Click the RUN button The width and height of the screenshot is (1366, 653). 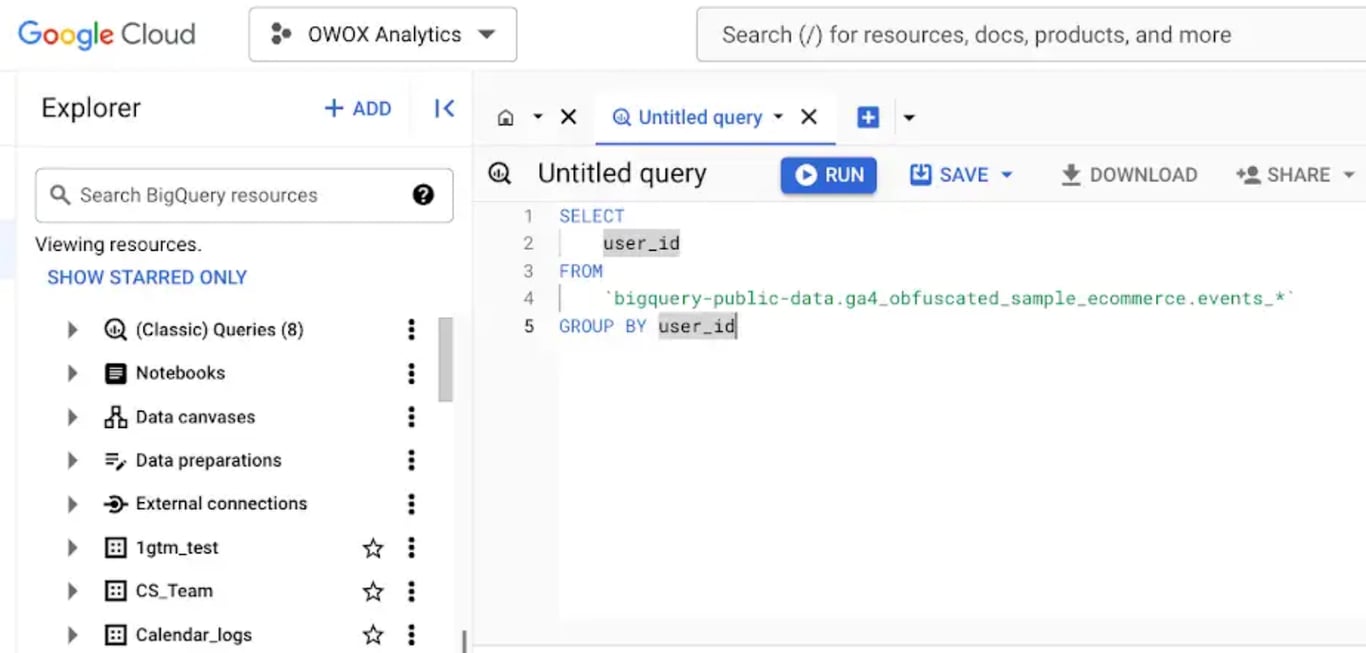829,175
